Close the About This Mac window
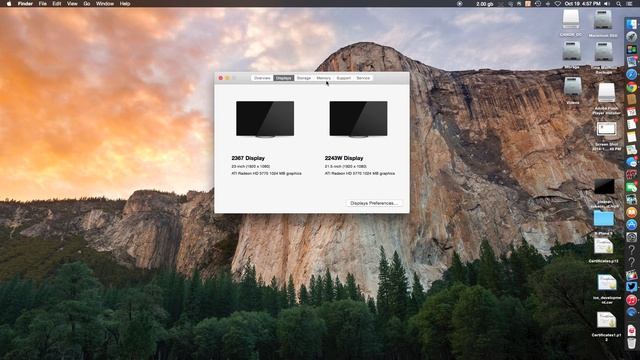The width and height of the screenshot is (640, 360). point(220,78)
